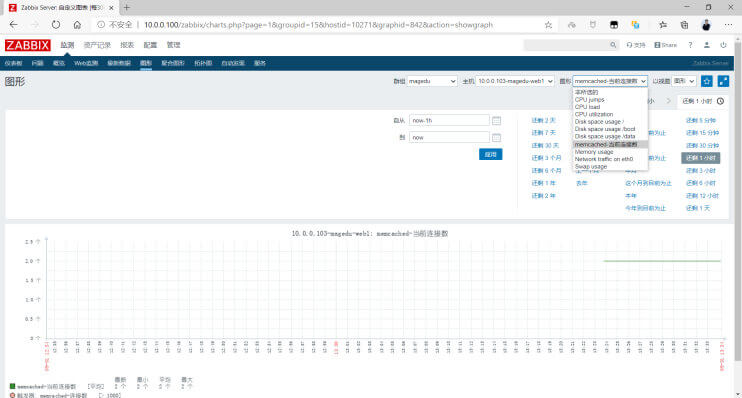742x398 pixels.
Task: Select CPU utilization in graph list
Action: 594,115
